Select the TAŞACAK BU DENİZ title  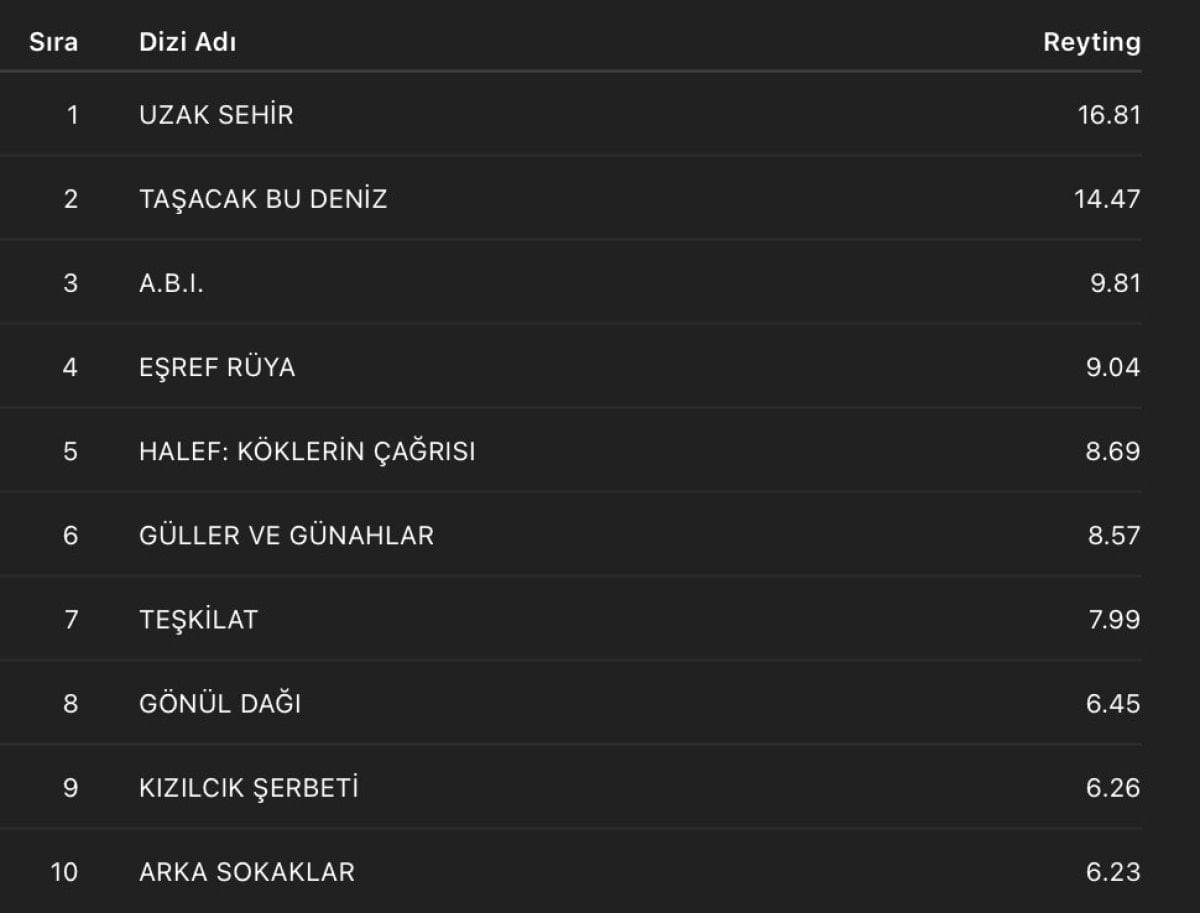[x=263, y=199]
